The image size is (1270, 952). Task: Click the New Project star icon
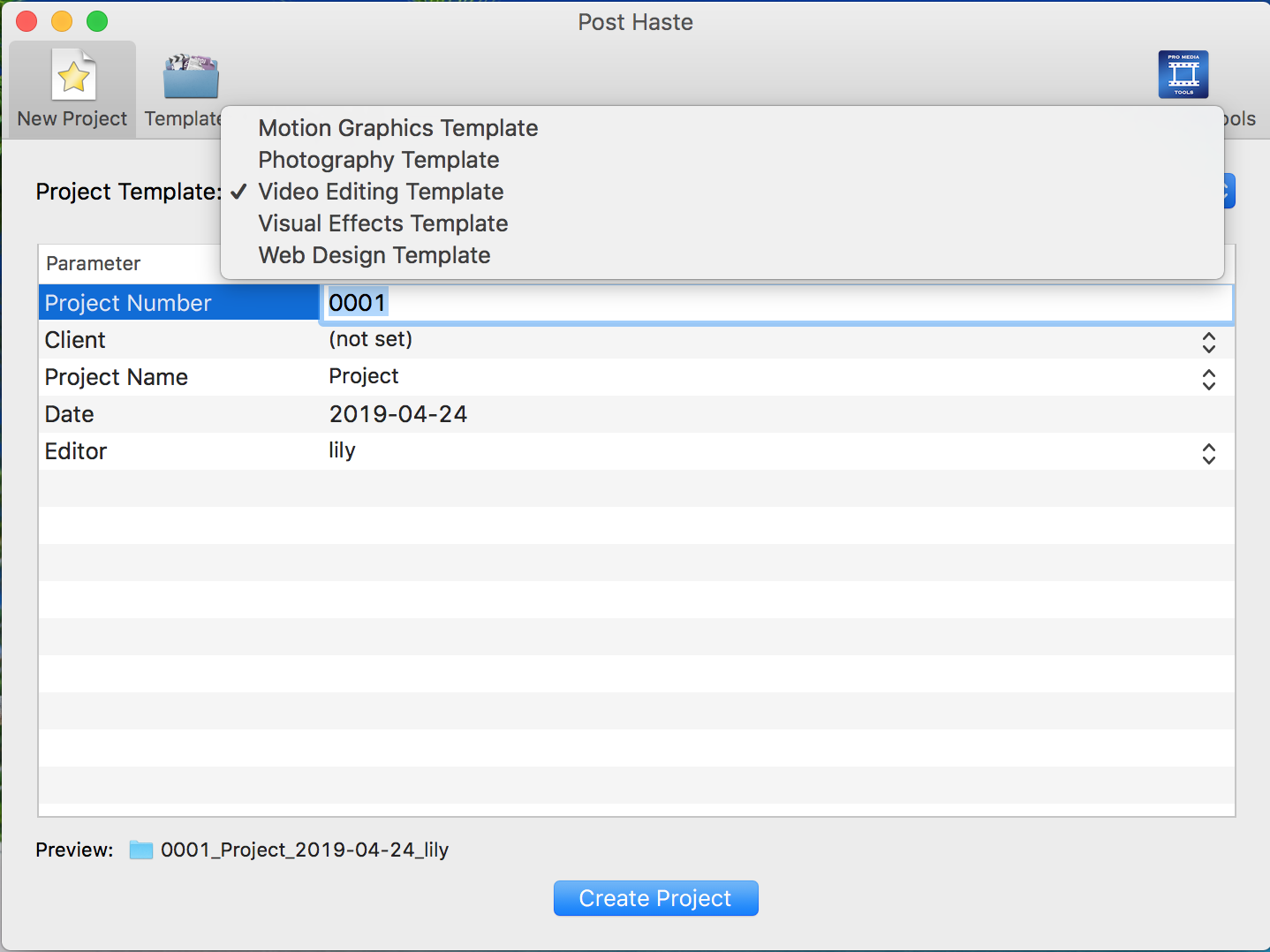73,76
